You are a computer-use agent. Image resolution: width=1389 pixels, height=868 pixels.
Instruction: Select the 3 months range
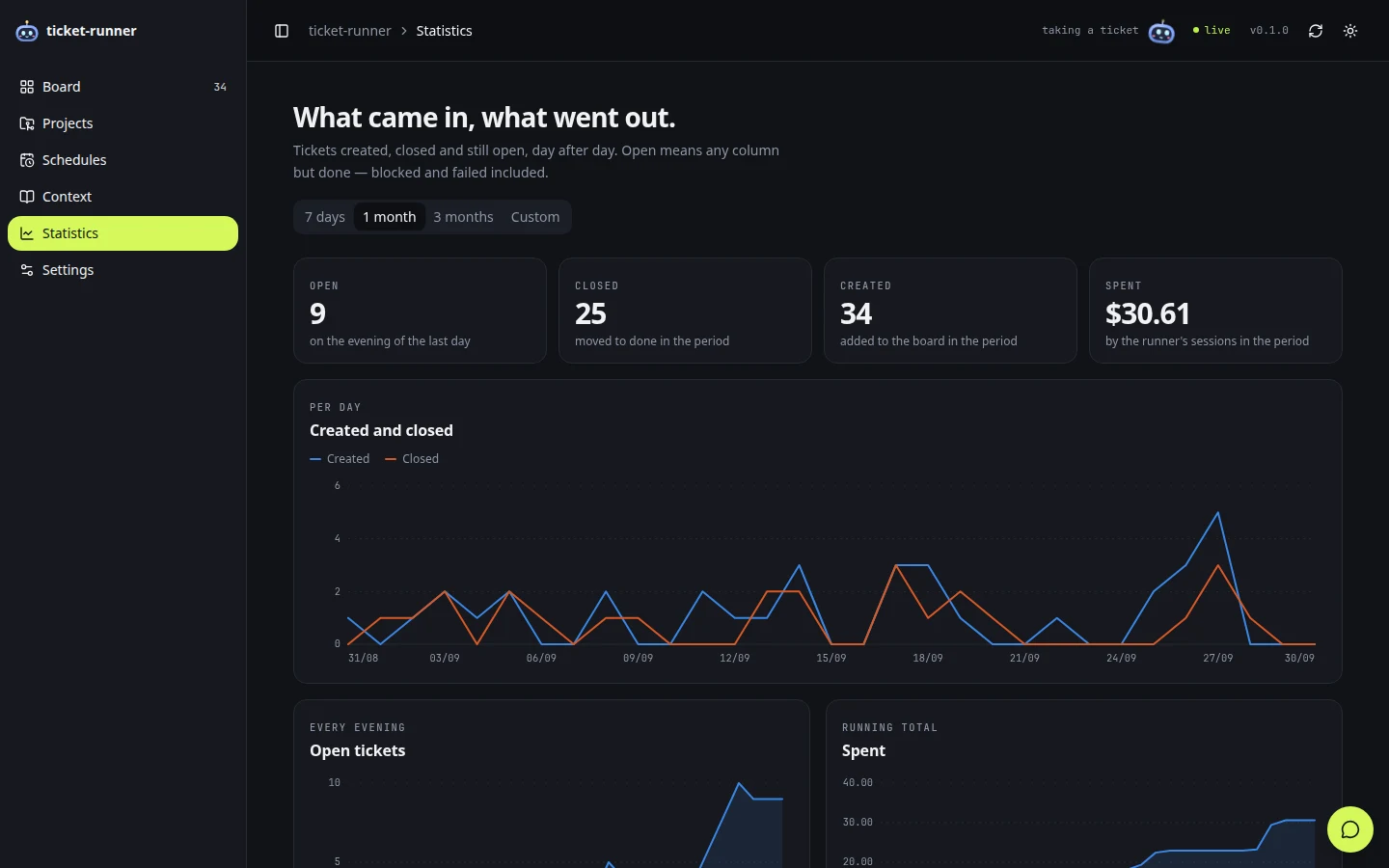[463, 217]
